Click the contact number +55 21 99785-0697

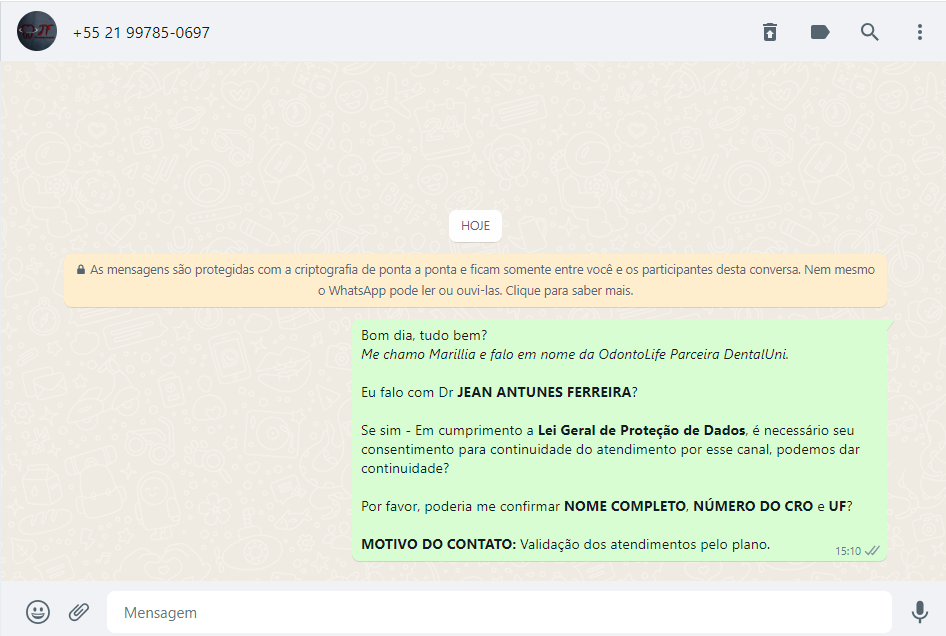click(141, 33)
